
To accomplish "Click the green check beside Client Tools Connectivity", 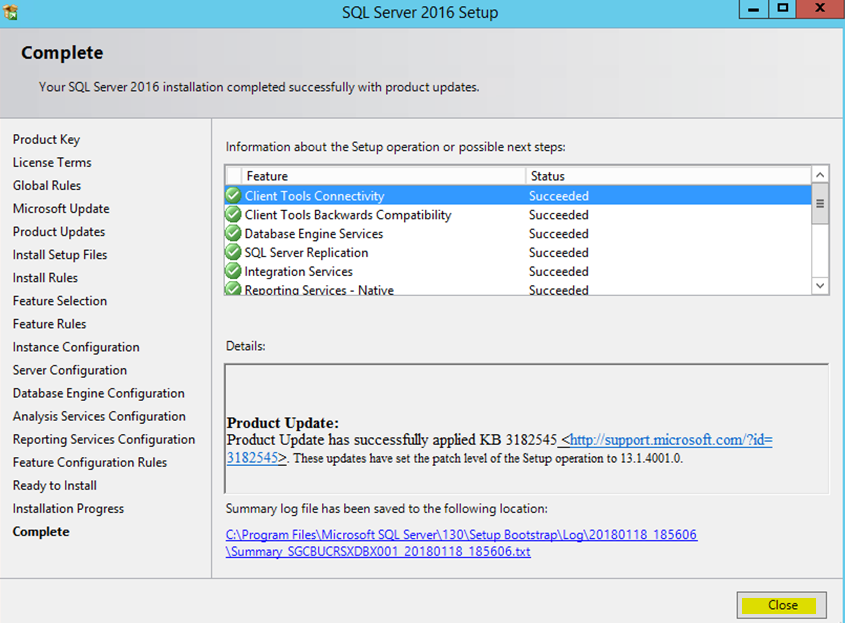I will click(232, 195).
